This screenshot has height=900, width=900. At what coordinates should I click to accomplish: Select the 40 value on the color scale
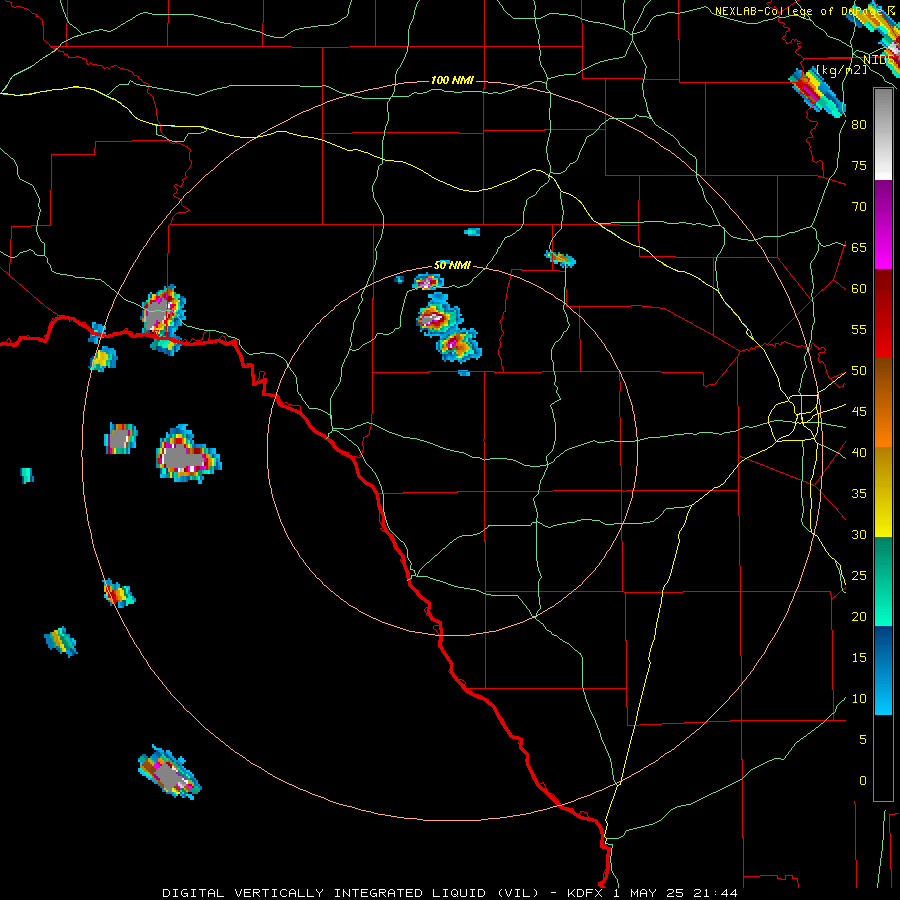pos(859,453)
